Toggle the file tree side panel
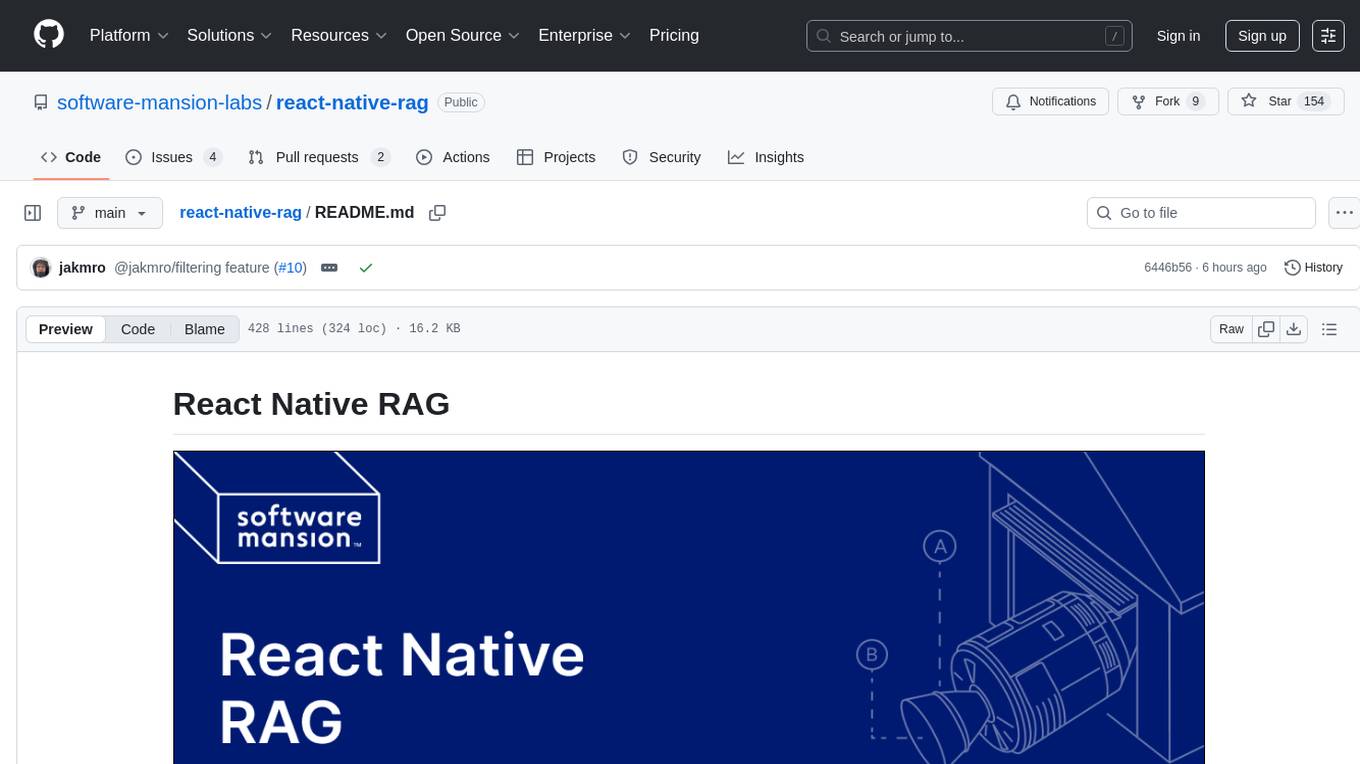The image size is (1360, 764). [x=33, y=213]
